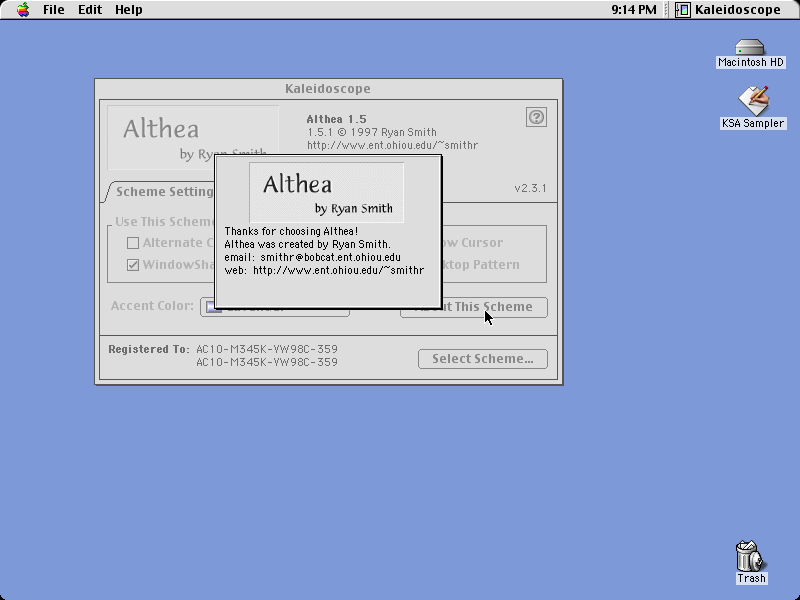Open the Apple menu icon
This screenshot has height=600, width=800.
[x=23, y=9]
